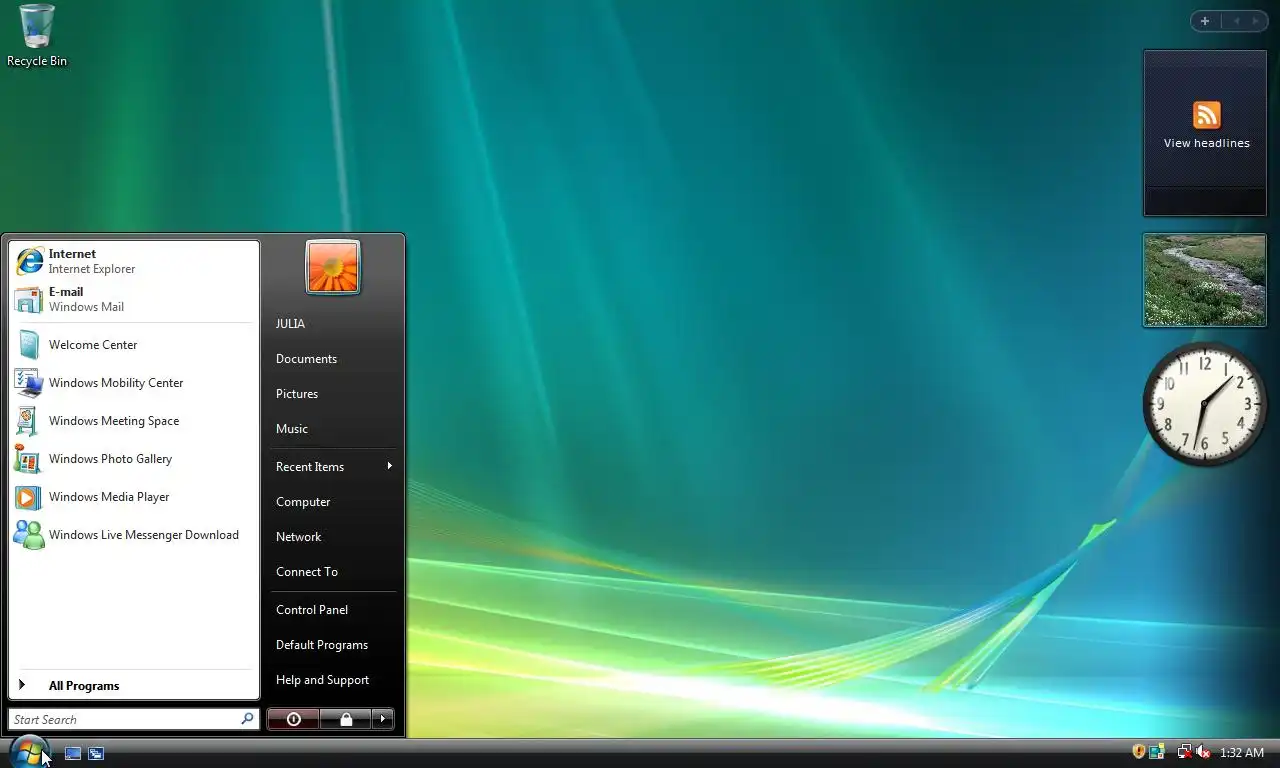Open Control Panel

333,610
